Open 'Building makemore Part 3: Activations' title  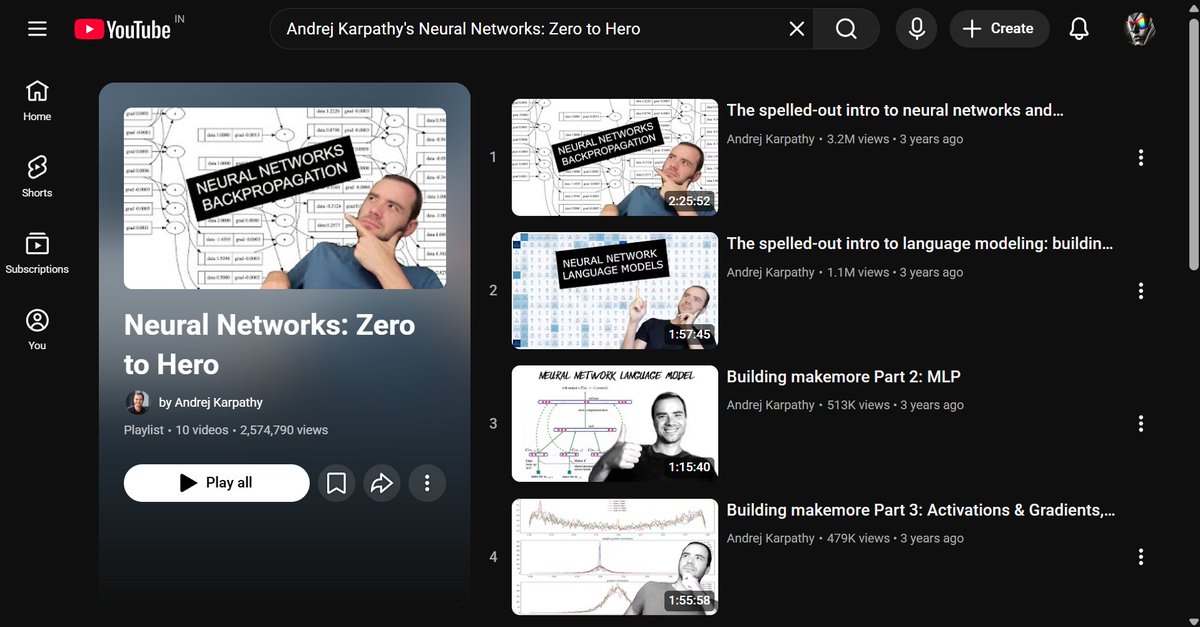click(921, 509)
